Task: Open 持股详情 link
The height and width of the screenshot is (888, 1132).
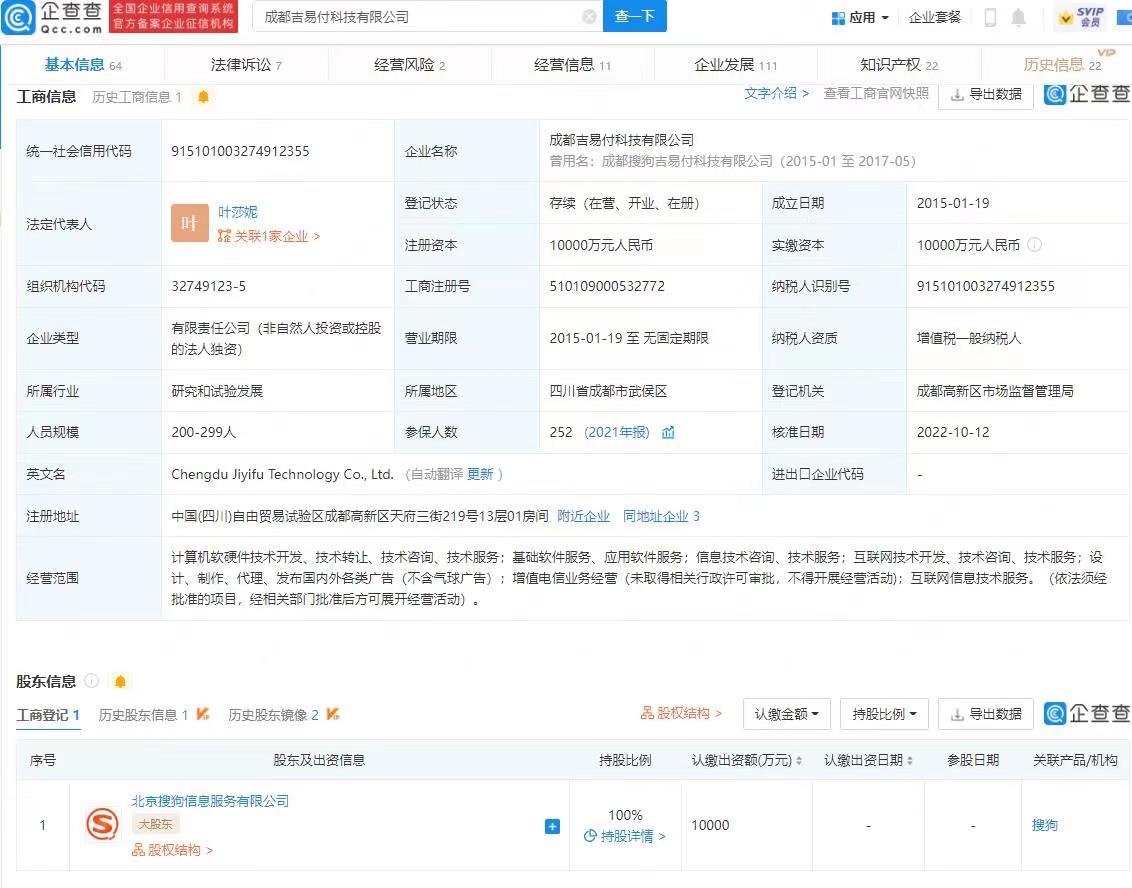Action: pyautogui.click(x=624, y=836)
